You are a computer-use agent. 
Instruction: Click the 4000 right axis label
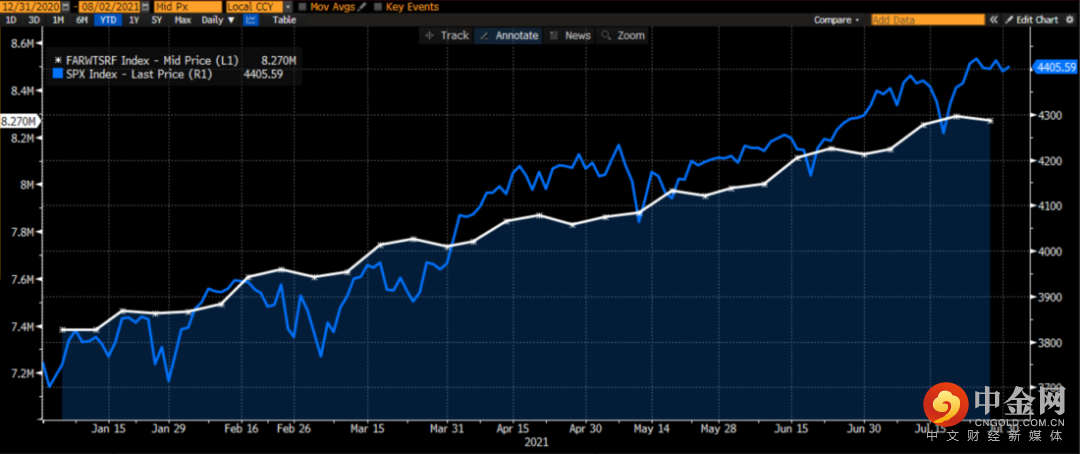tap(1048, 251)
